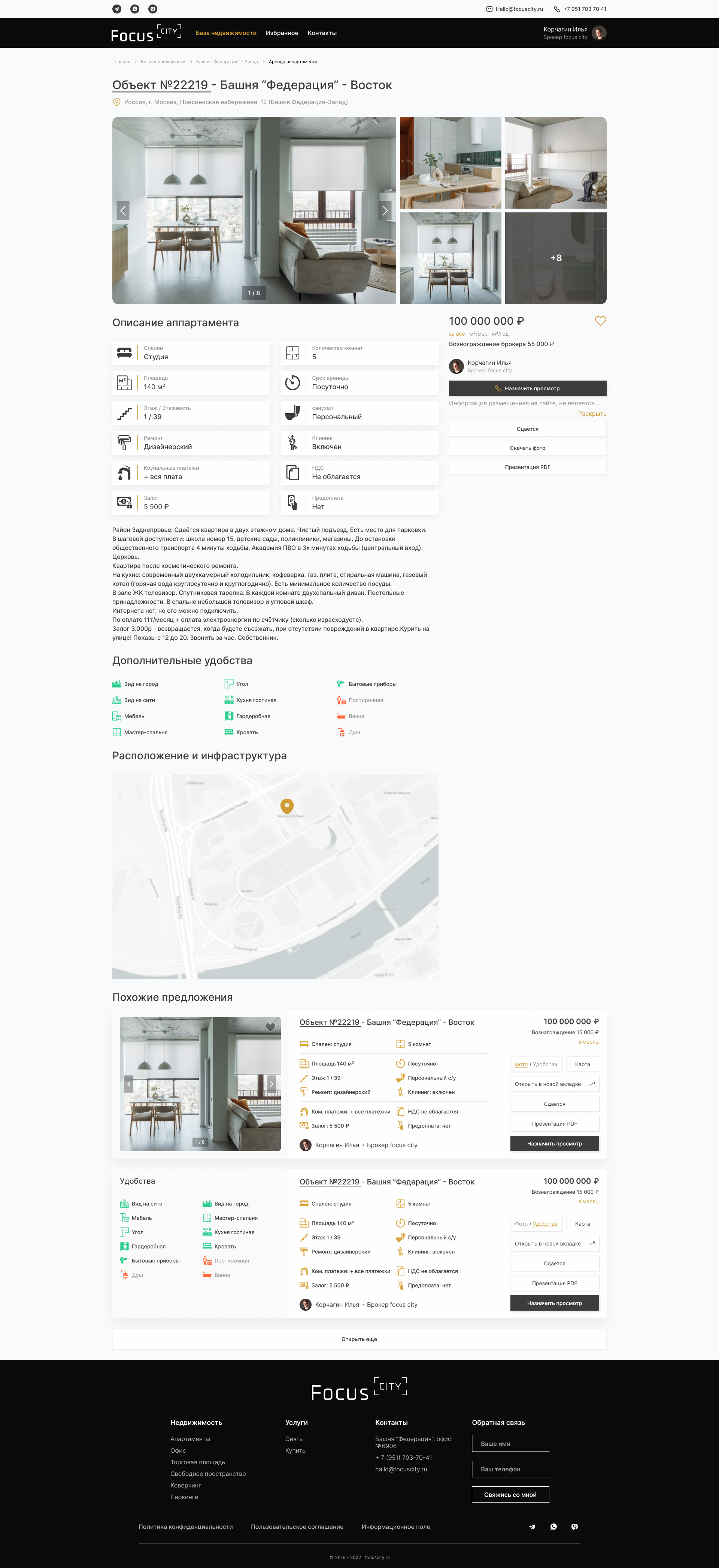This screenshot has height=1568, width=719.
Task: Expand more offers with Открыть еще
Action: [359, 1339]
